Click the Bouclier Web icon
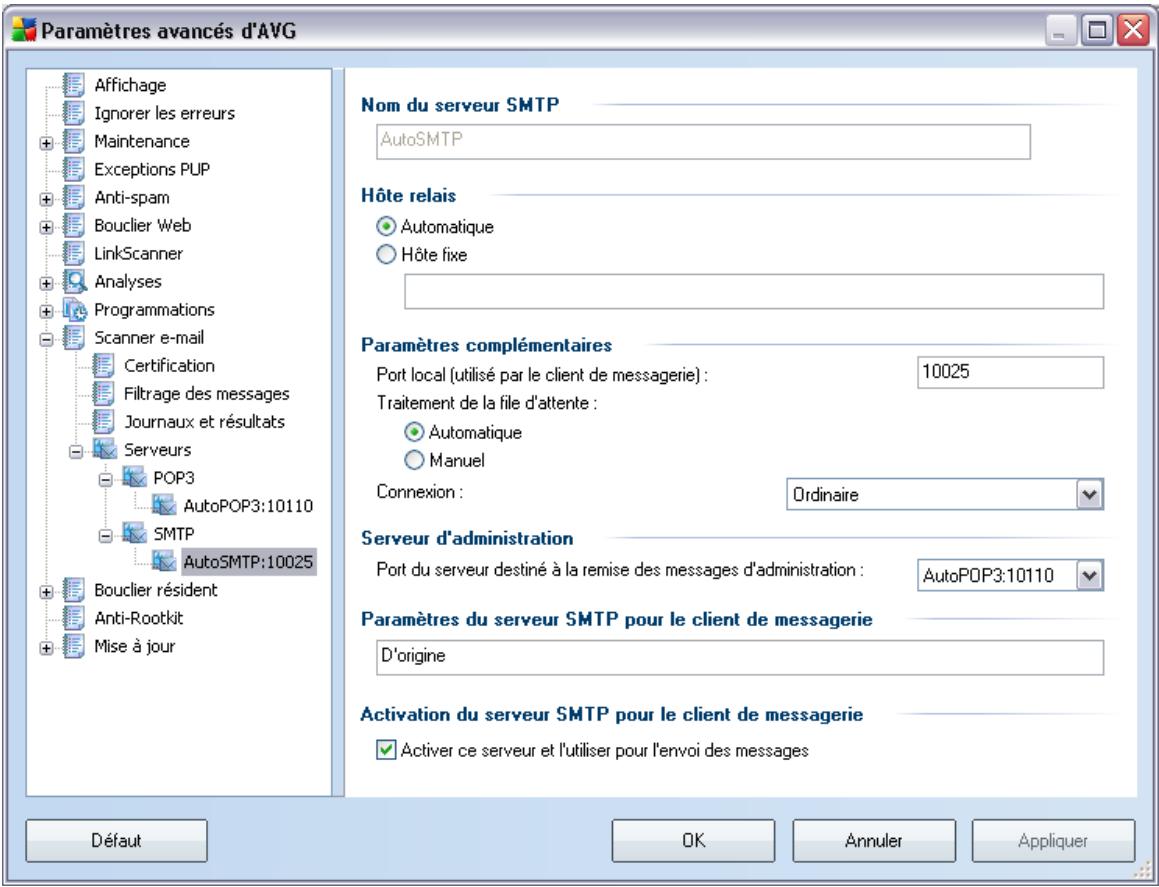This screenshot has width=1159, height=887. pos(74,225)
